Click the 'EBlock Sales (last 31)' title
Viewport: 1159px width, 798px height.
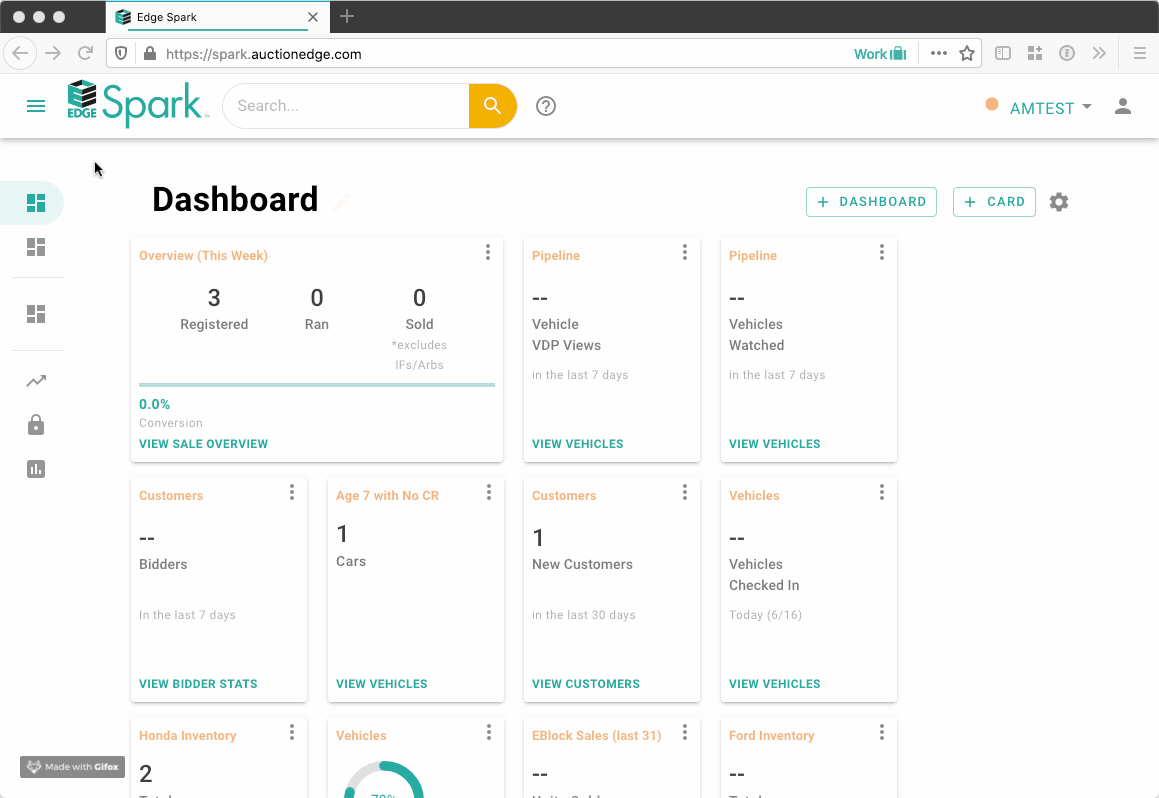tap(597, 736)
